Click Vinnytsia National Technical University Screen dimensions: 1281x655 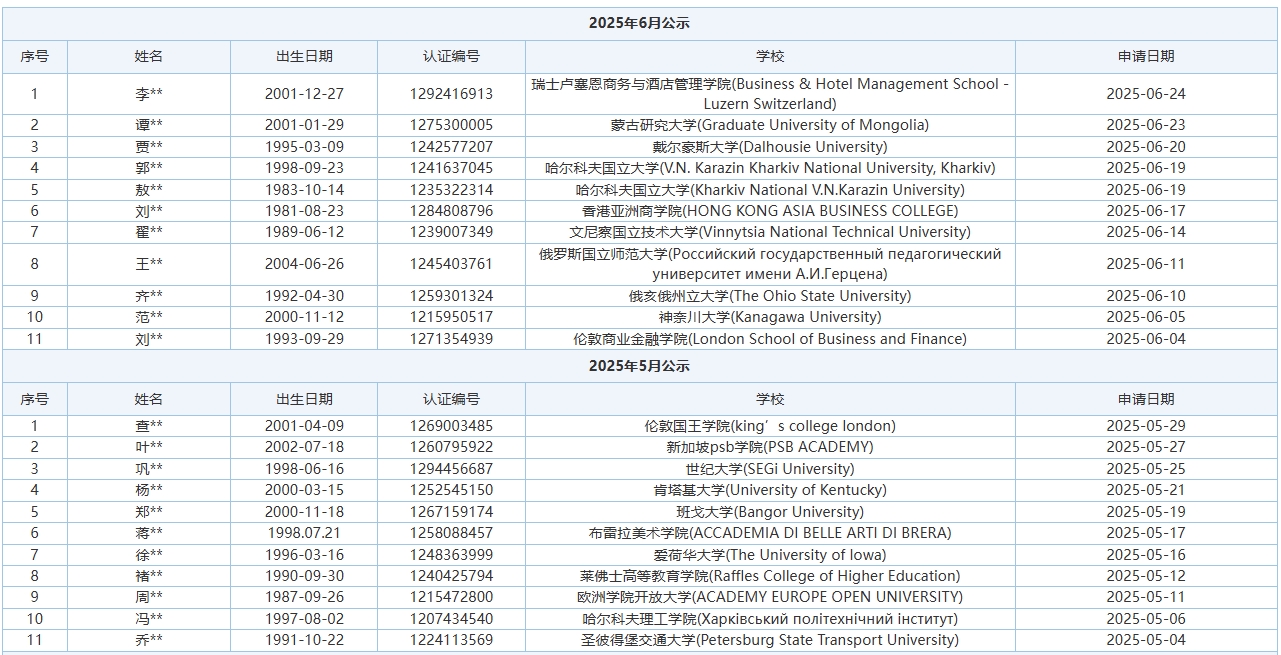pyautogui.click(x=770, y=232)
